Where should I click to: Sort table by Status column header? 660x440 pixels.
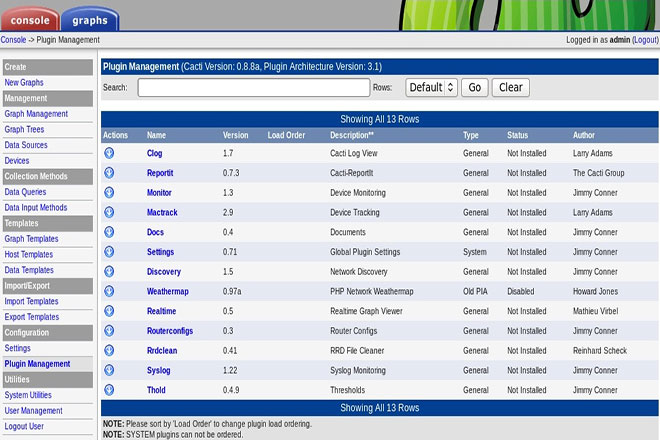click(517, 135)
